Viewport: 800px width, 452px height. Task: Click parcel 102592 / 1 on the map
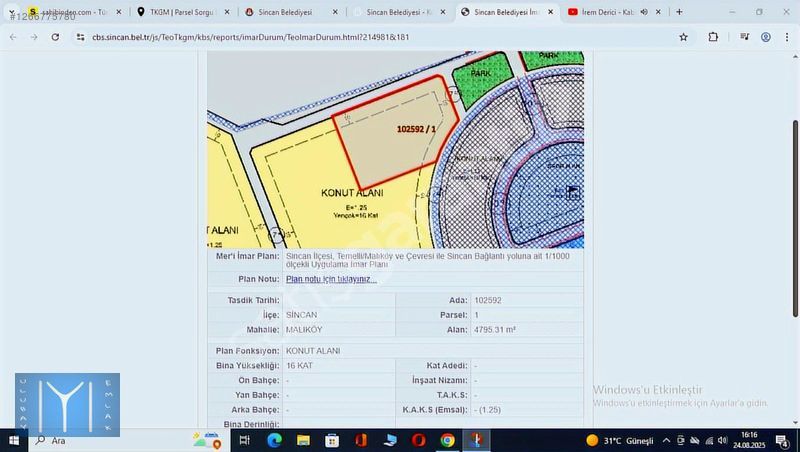[x=390, y=135]
